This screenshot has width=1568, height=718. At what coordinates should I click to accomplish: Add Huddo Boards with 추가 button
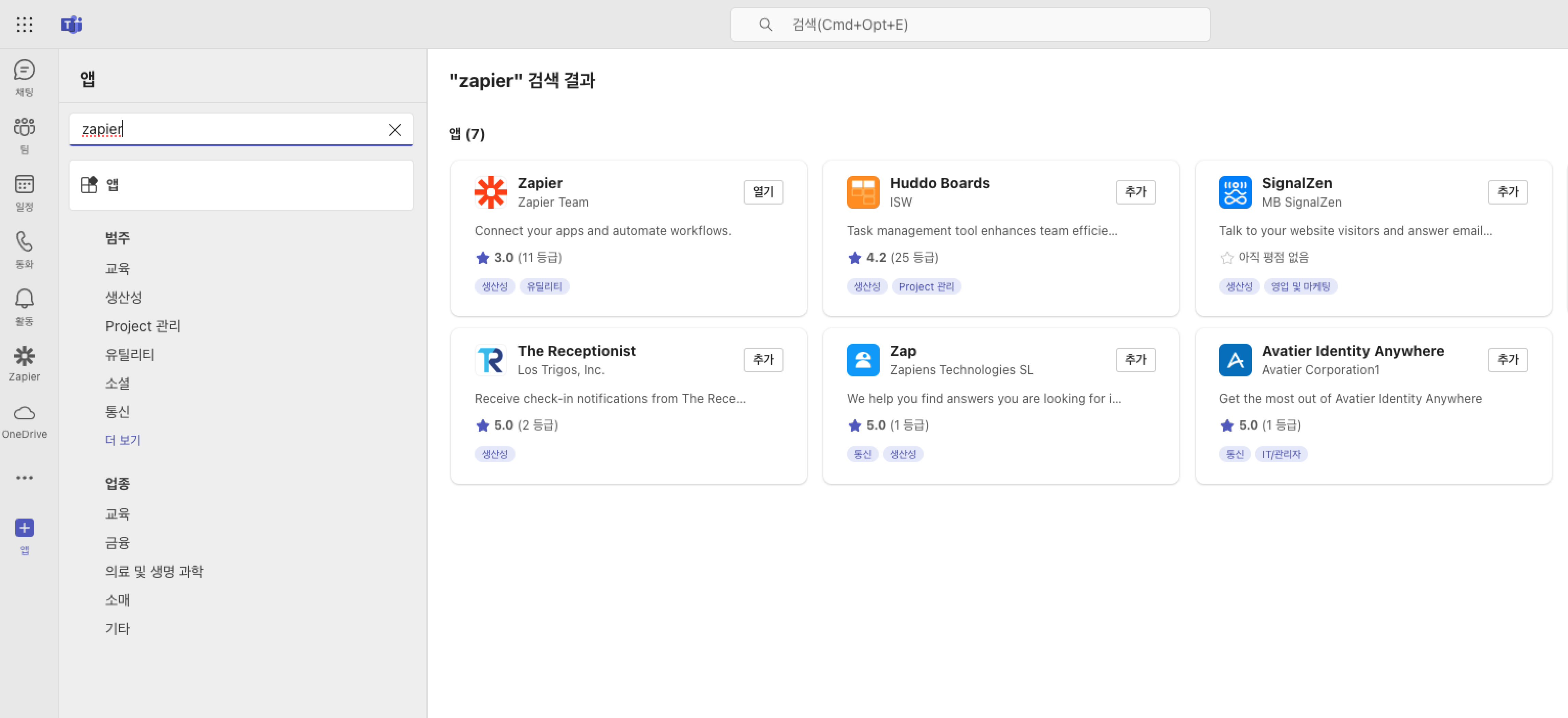[x=1135, y=192]
